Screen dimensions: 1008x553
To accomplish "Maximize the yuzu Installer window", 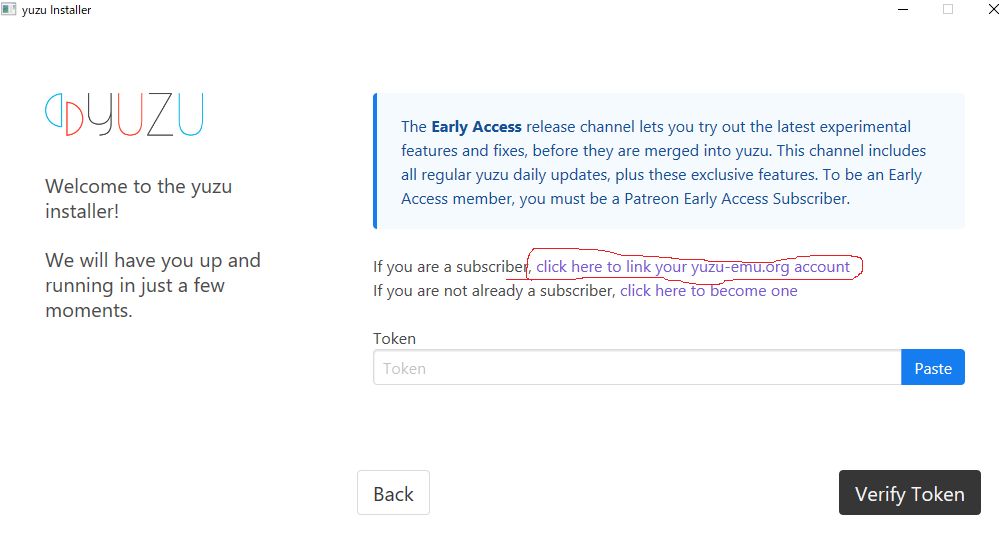I will [947, 10].
